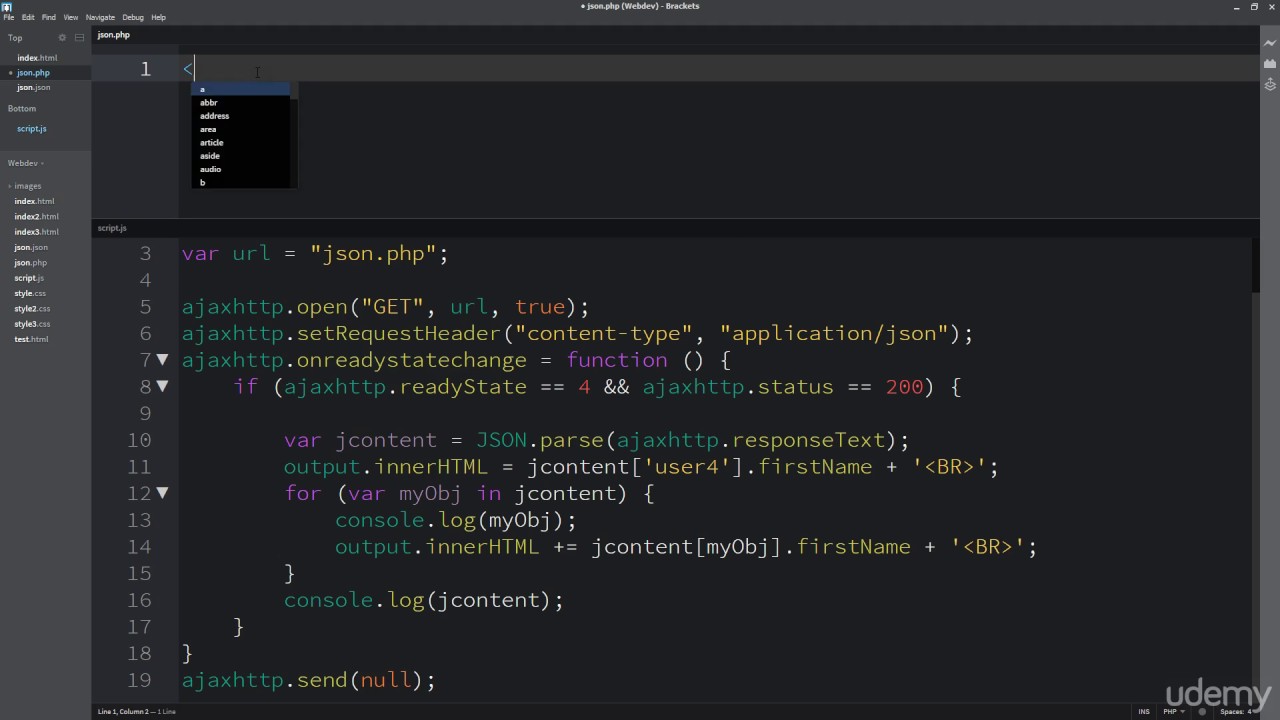
Task: Open Live Preview lightning bolt icon
Action: (x=1270, y=43)
